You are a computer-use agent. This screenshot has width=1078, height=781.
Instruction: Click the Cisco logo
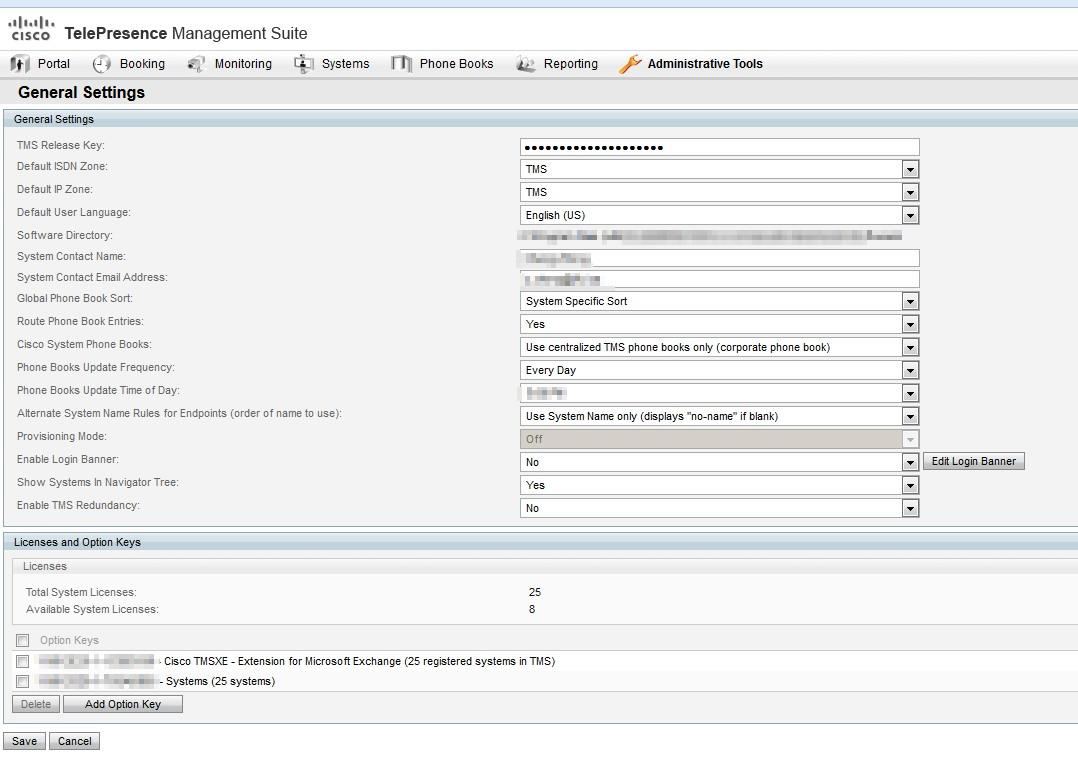click(x=30, y=29)
